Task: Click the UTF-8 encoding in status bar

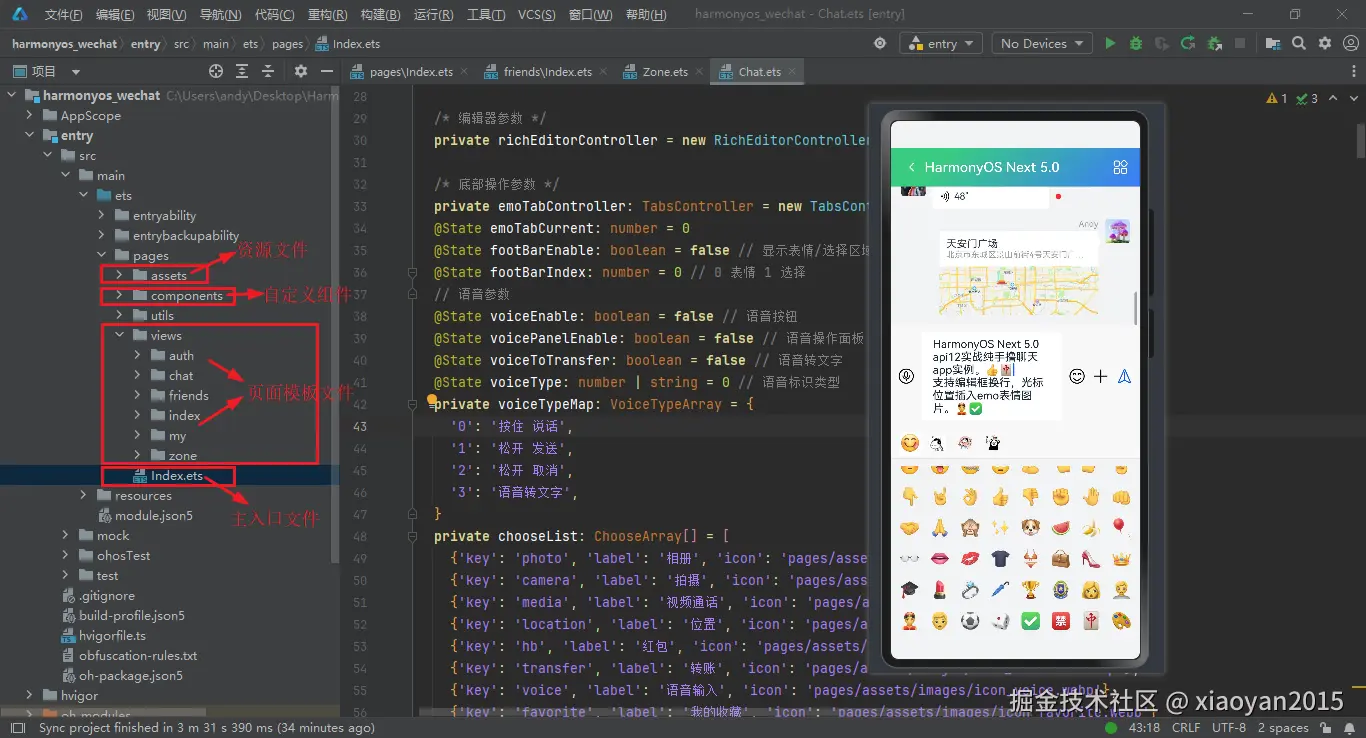Action: (x=1228, y=728)
